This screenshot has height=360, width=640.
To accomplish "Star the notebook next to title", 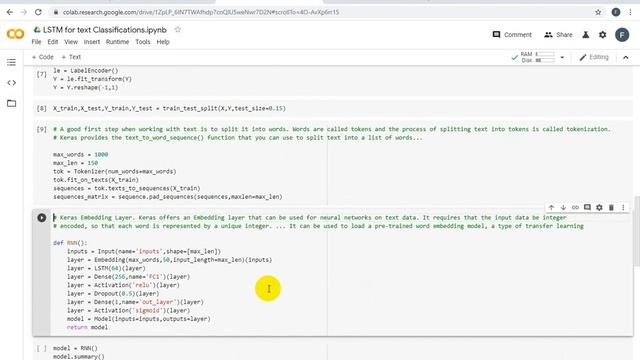I will 178,30.
